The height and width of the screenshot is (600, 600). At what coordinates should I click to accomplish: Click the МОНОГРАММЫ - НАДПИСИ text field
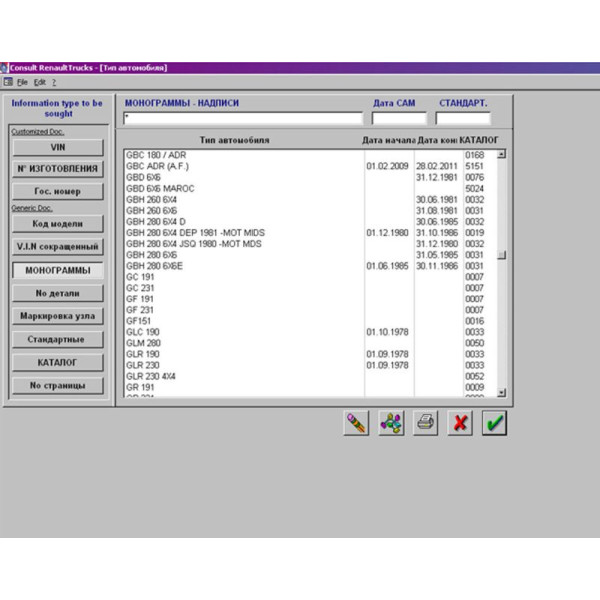click(242, 118)
